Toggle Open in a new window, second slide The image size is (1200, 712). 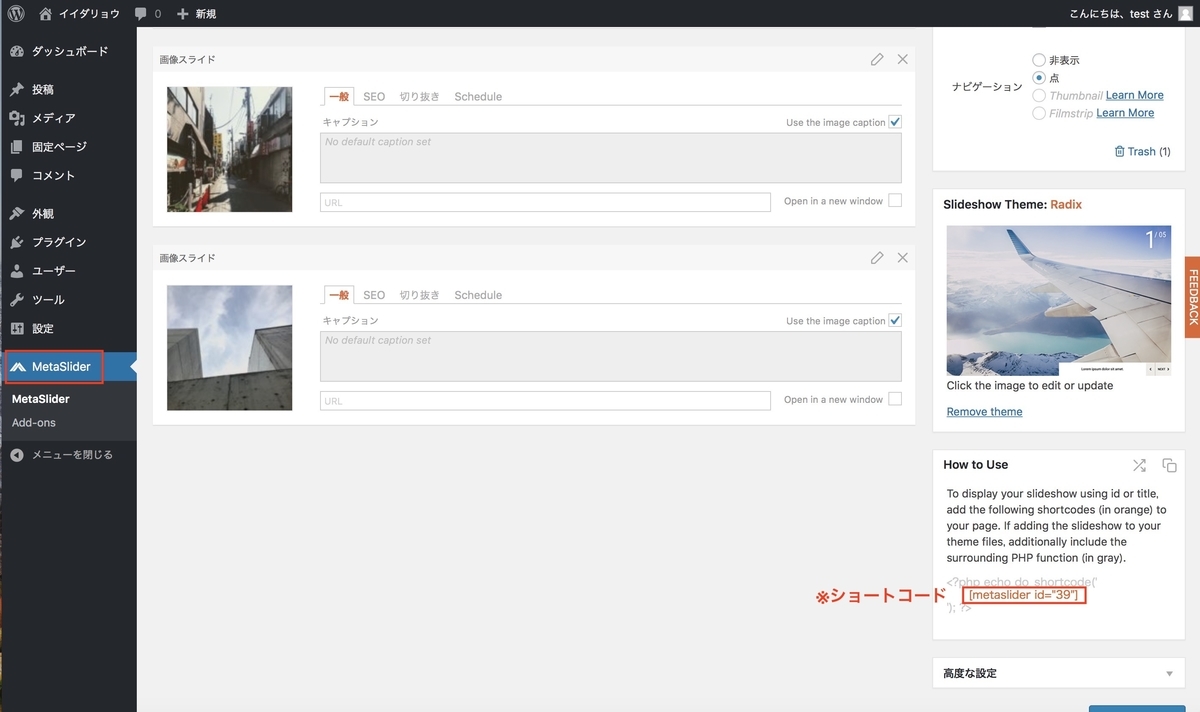point(895,398)
